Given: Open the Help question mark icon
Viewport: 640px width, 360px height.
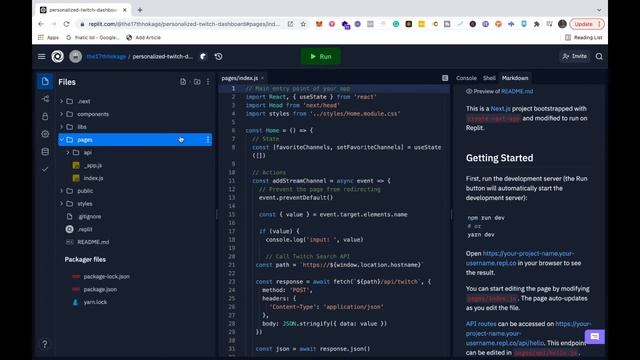Looking at the screenshot, I should click(44, 344).
